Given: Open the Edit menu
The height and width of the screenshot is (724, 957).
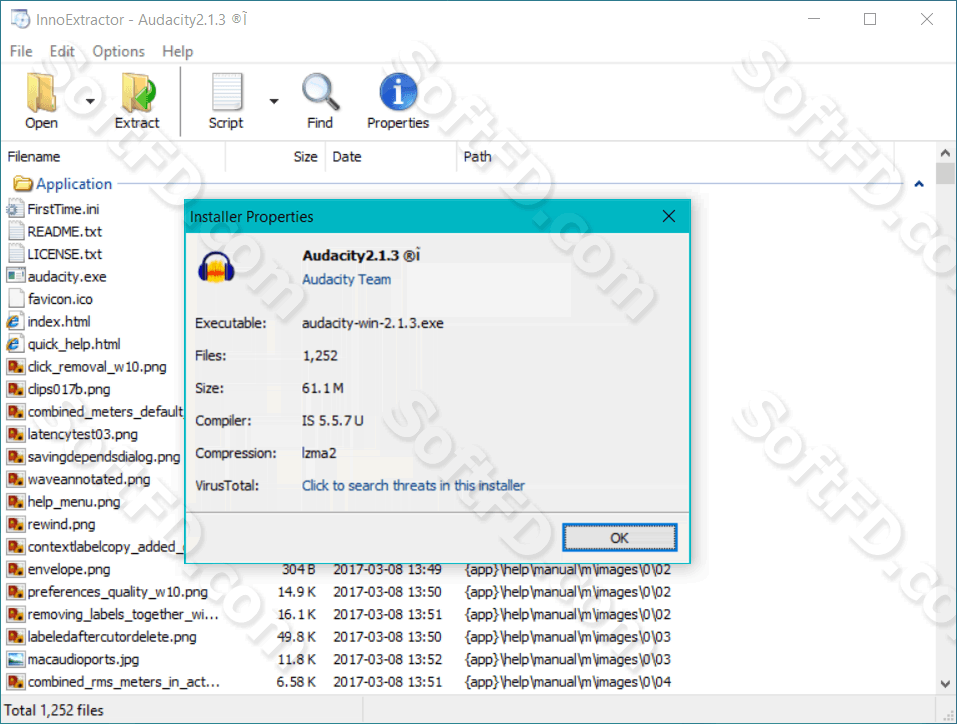Looking at the screenshot, I should (62, 51).
